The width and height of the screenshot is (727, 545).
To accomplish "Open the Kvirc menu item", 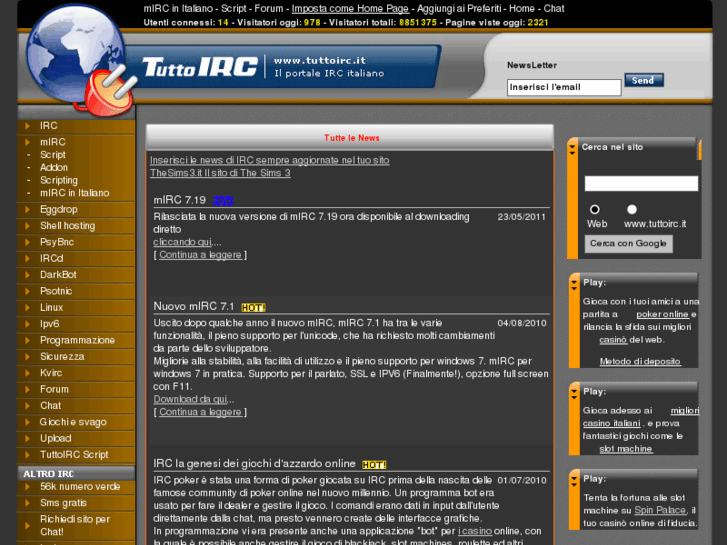I will click(x=51, y=373).
